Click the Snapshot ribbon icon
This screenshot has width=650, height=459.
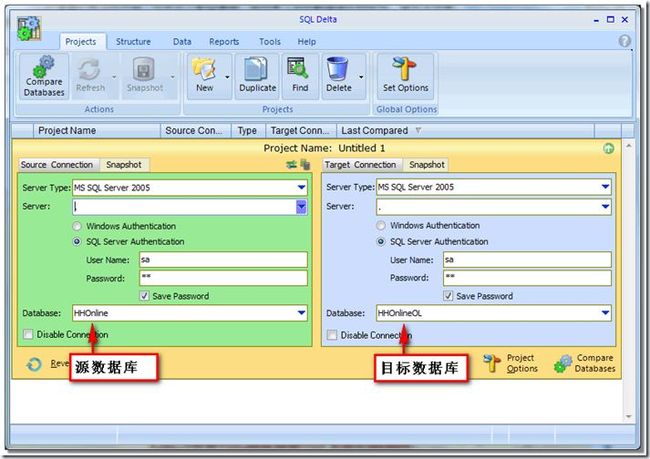(145, 77)
